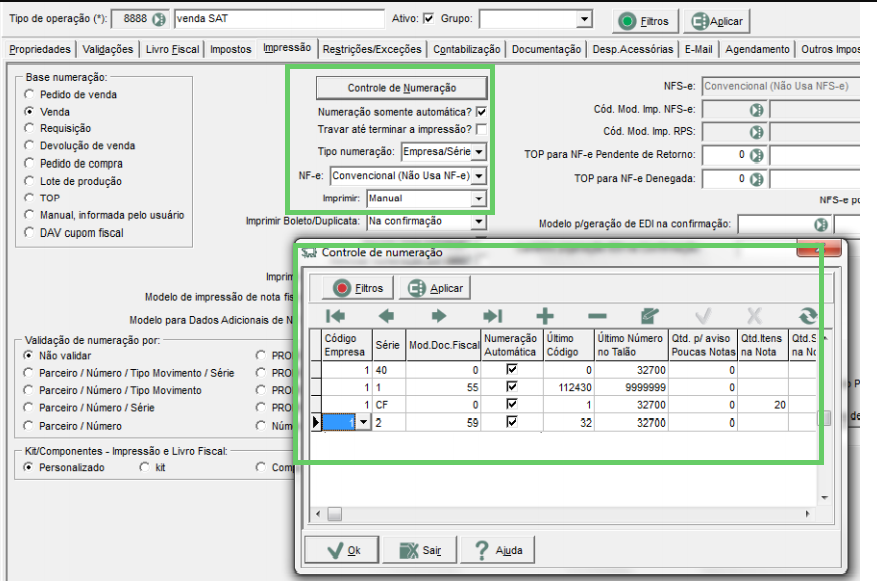This screenshot has height=588, width=877.
Task: Open Grupo dropdown
Action: tap(584, 19)
